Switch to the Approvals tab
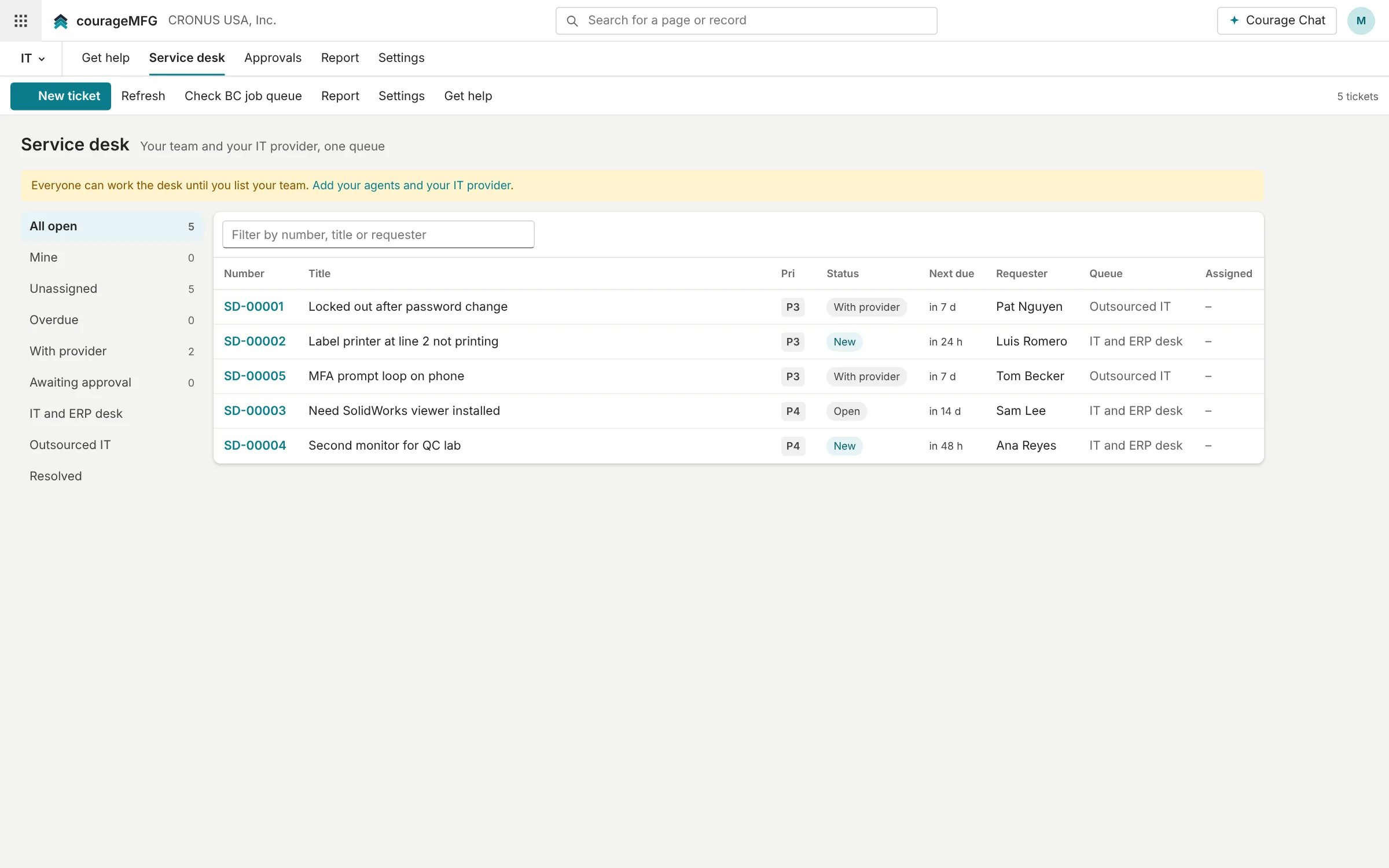This screenshot has height=868, width=1389. 273,58
